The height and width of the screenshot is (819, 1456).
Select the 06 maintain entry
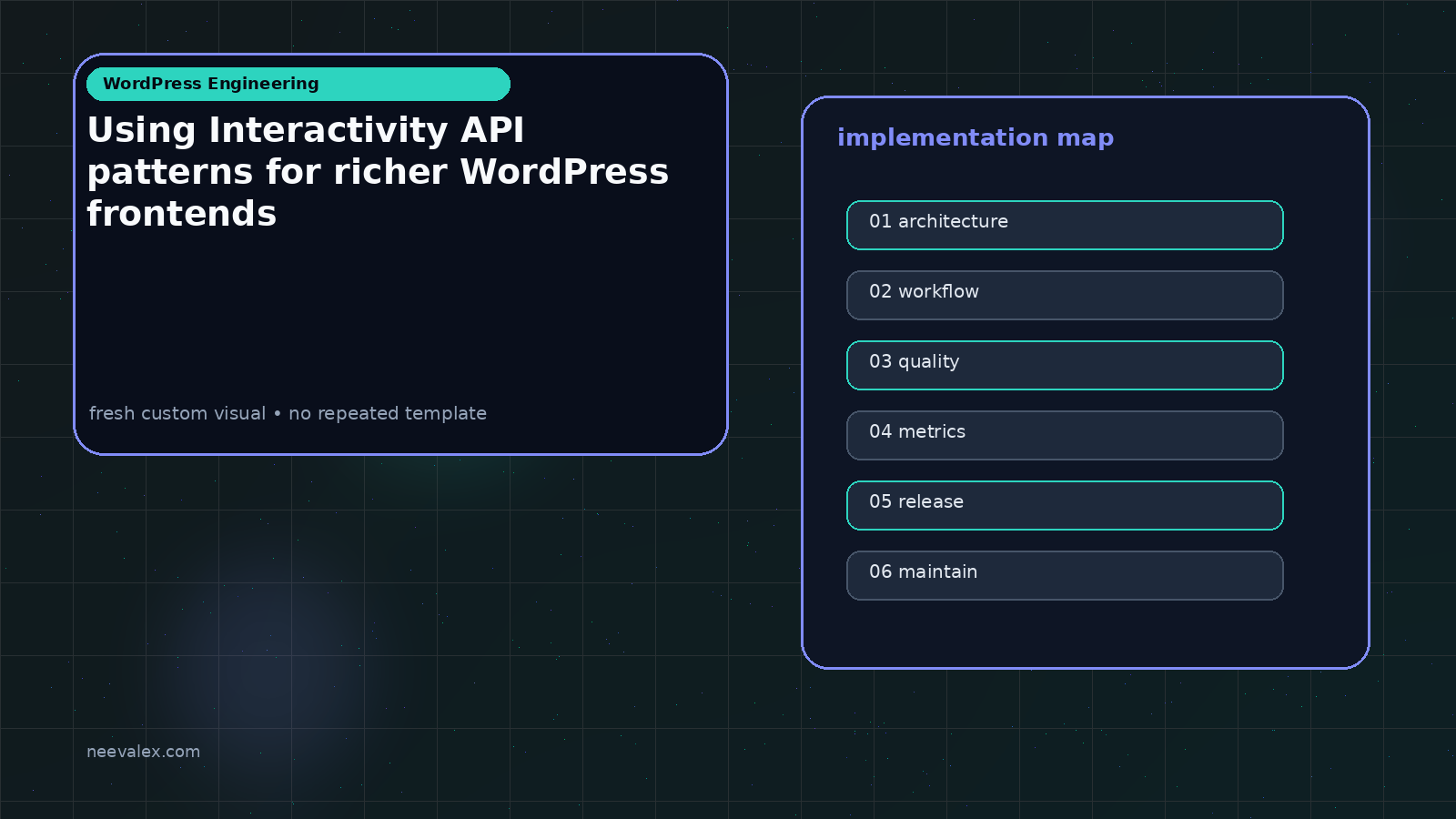point(1065,575)
